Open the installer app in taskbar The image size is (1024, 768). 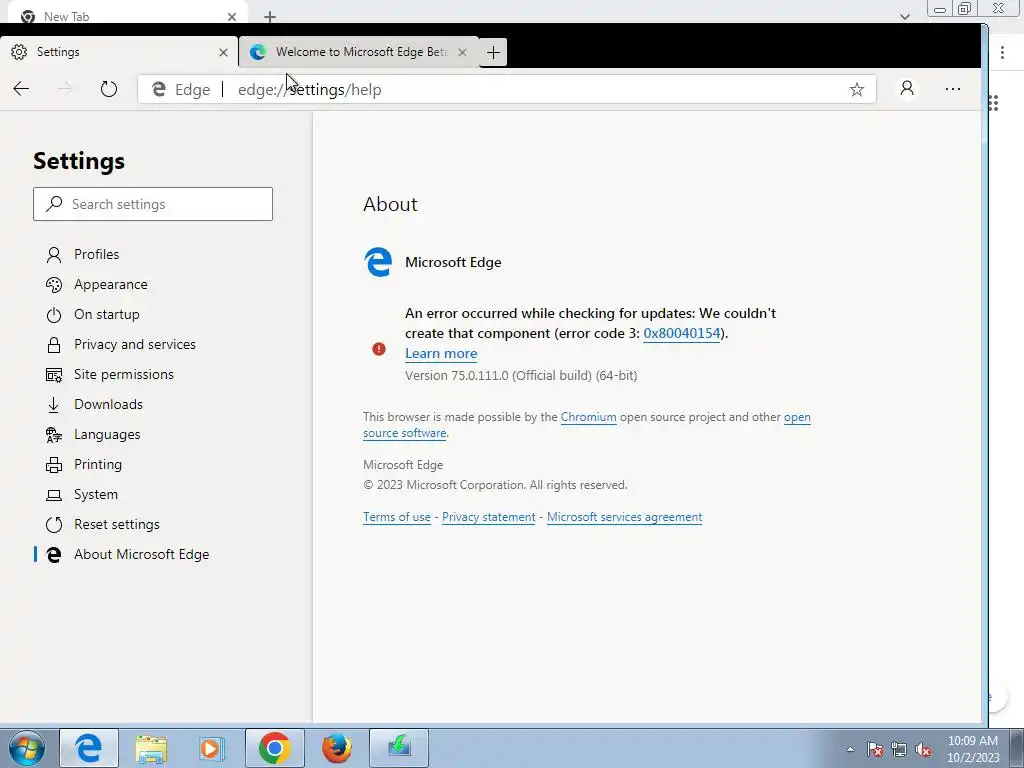[399, 748]
